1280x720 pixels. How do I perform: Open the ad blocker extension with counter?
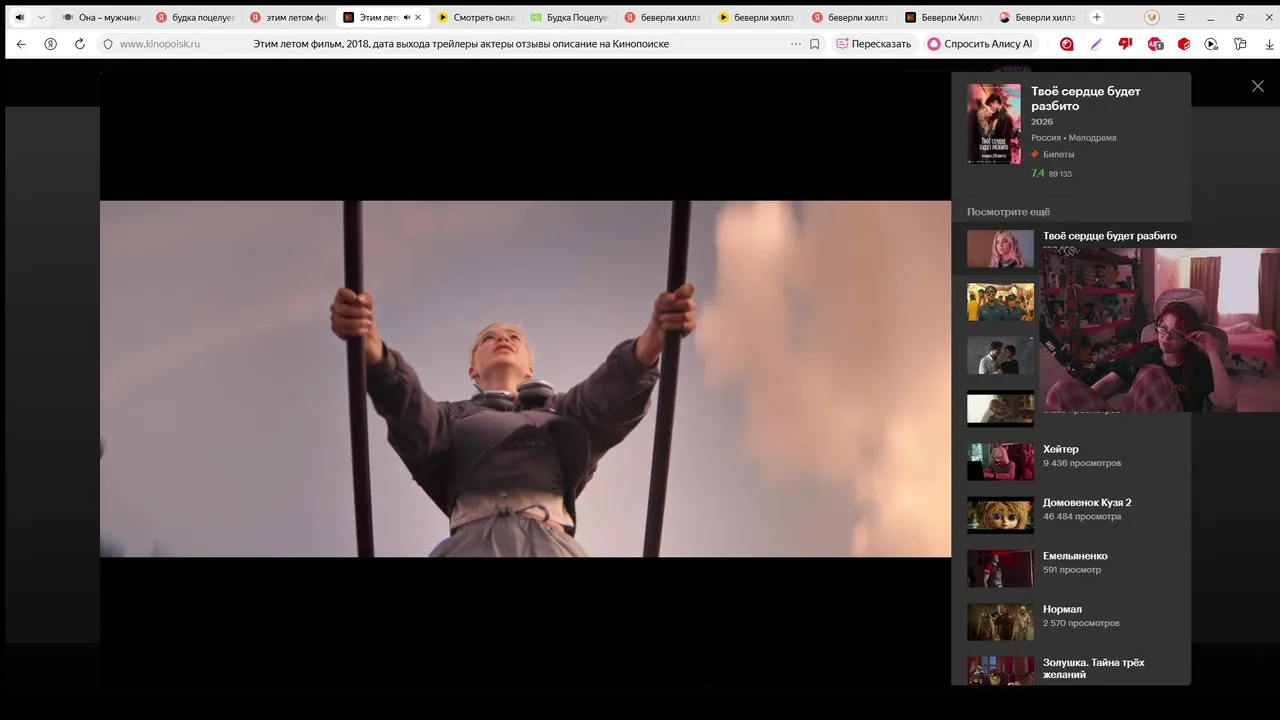tap(1155, 44)
